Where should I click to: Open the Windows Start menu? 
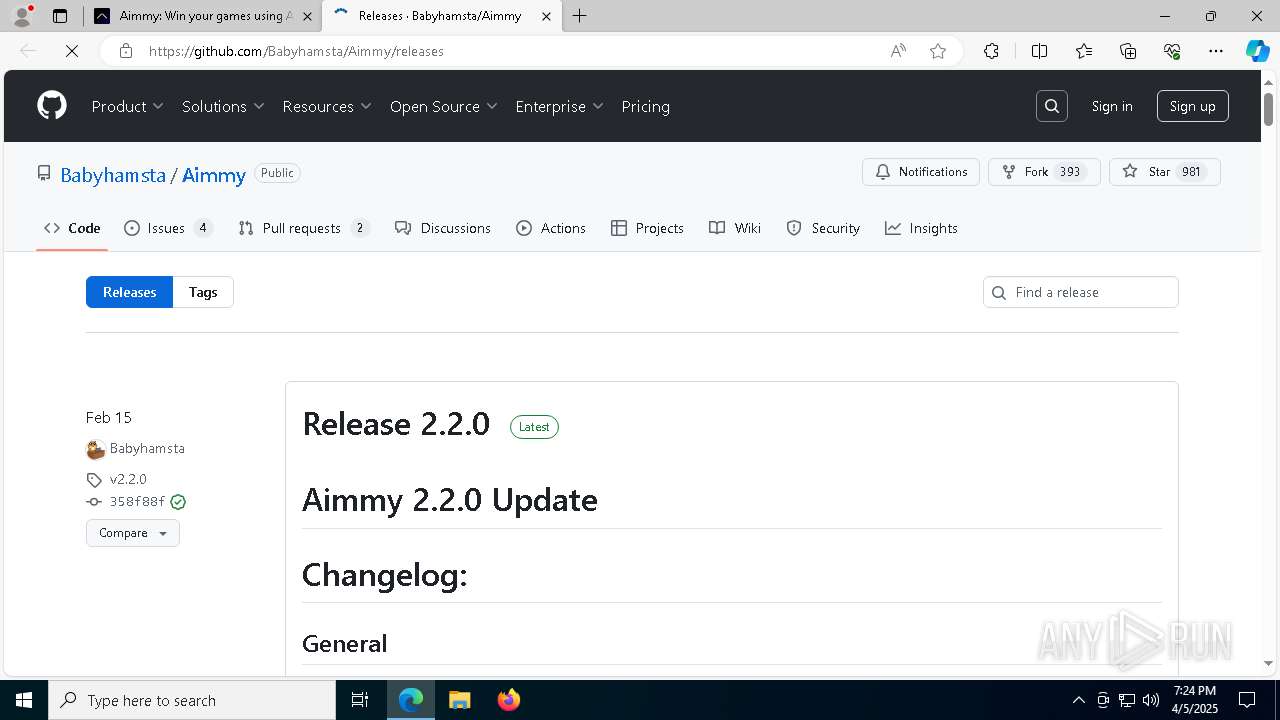pyautogui.click(x=24, y=700)
